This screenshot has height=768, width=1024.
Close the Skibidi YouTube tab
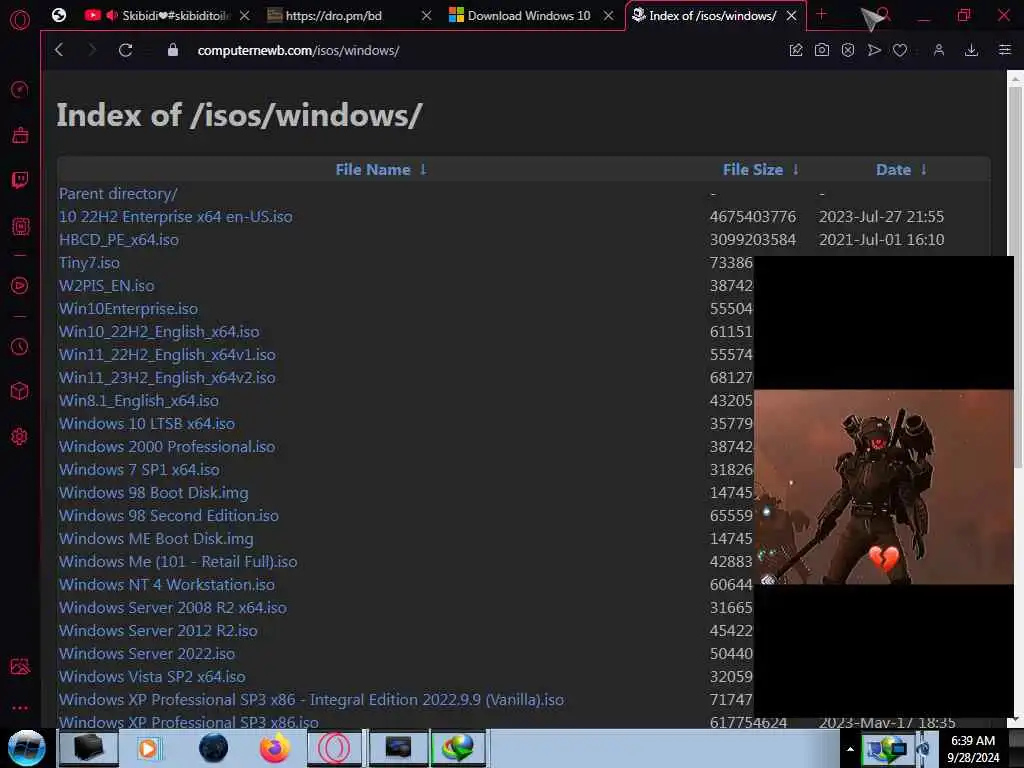(244, 16)
